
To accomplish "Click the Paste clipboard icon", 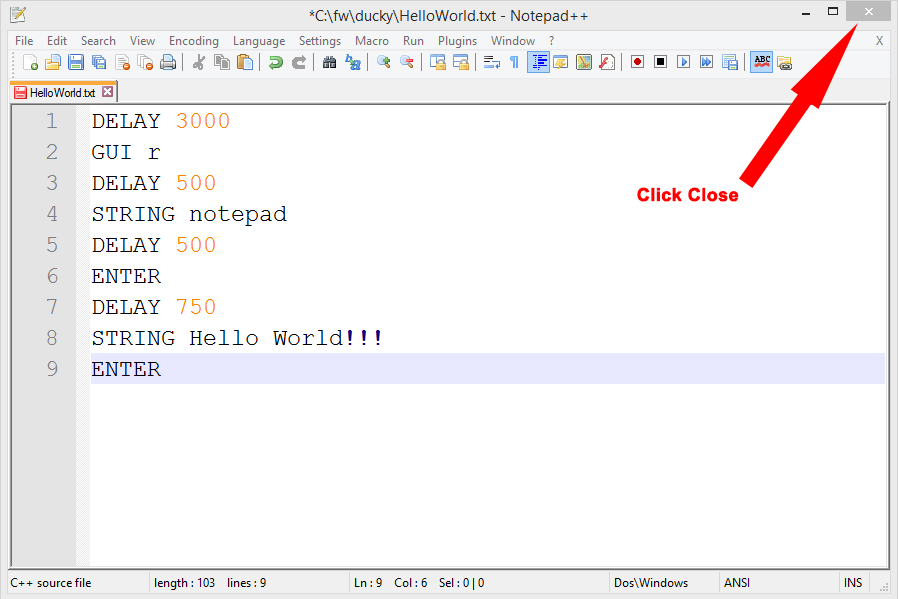I will (245, 62).
